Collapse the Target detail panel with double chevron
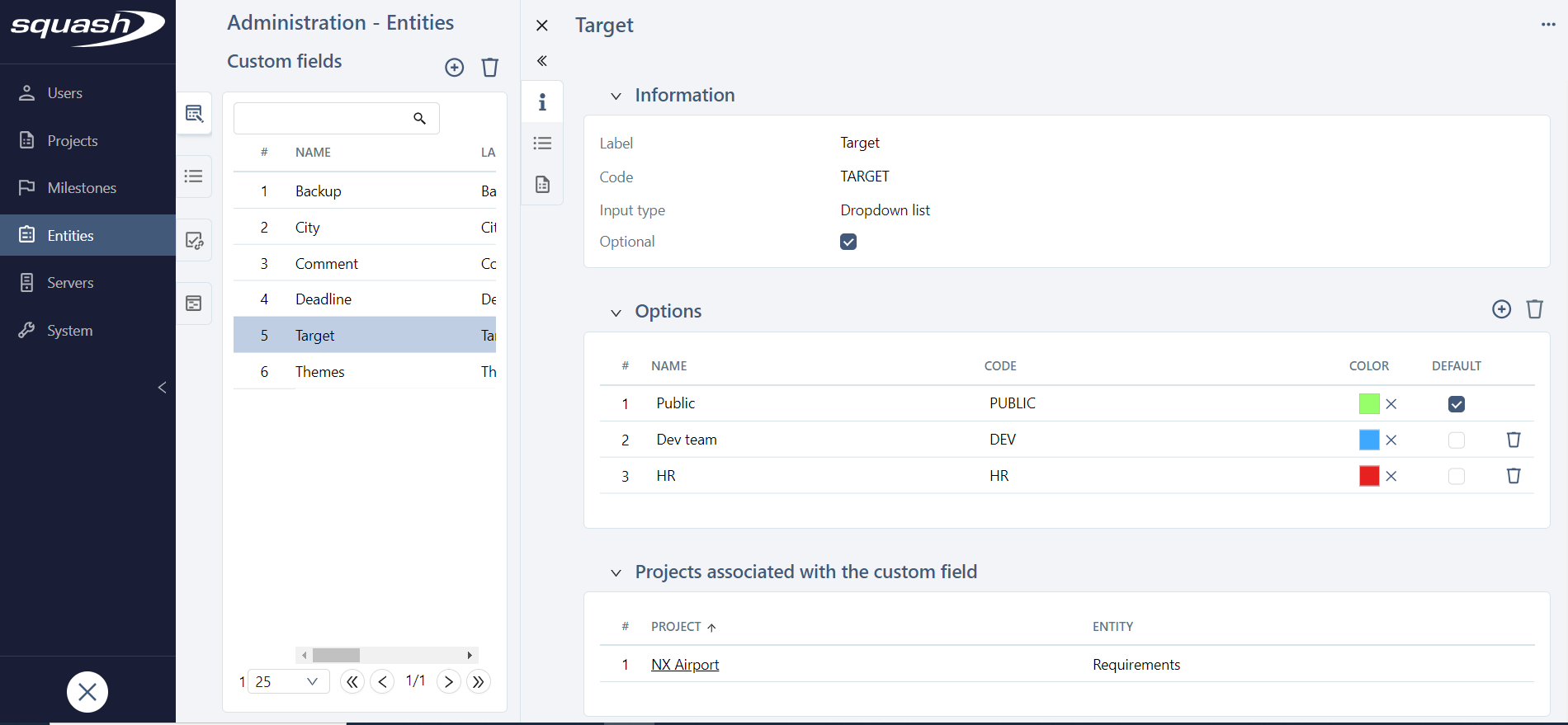 click(542, 61)
